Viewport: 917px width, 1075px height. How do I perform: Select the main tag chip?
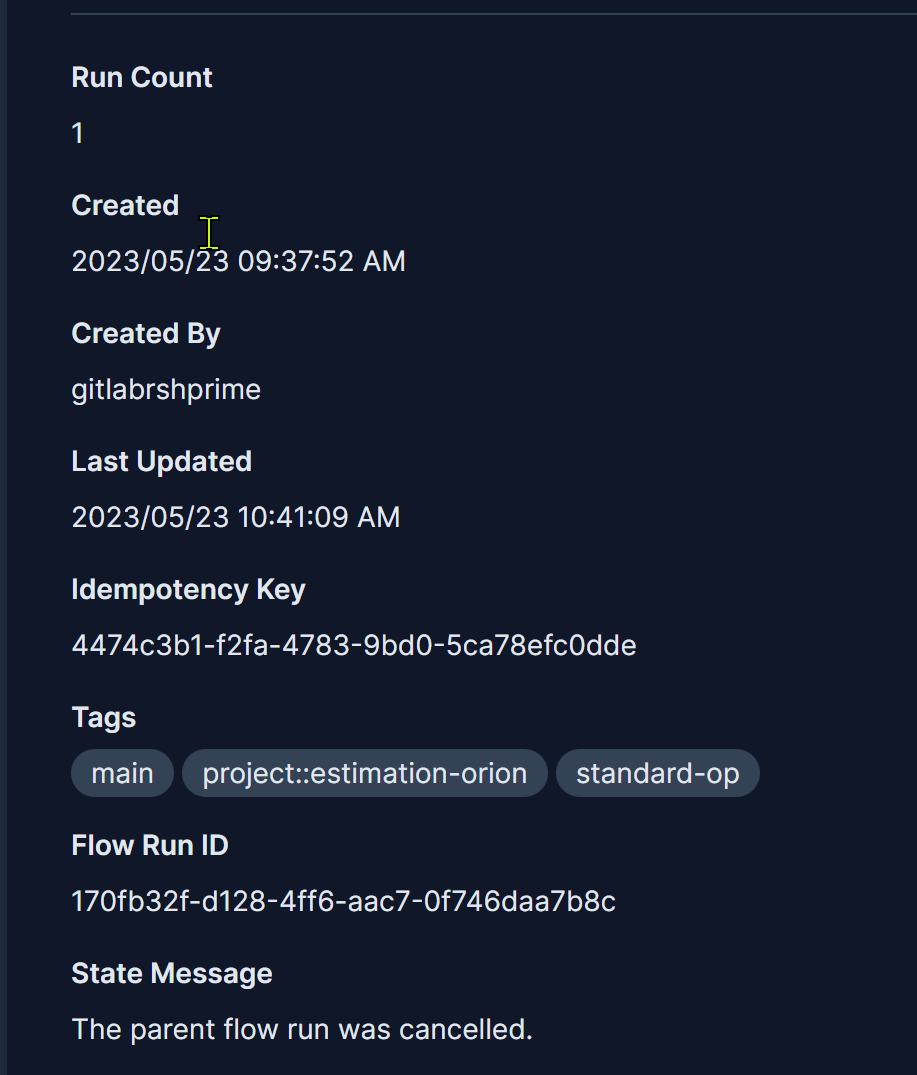tap(122, 772)
